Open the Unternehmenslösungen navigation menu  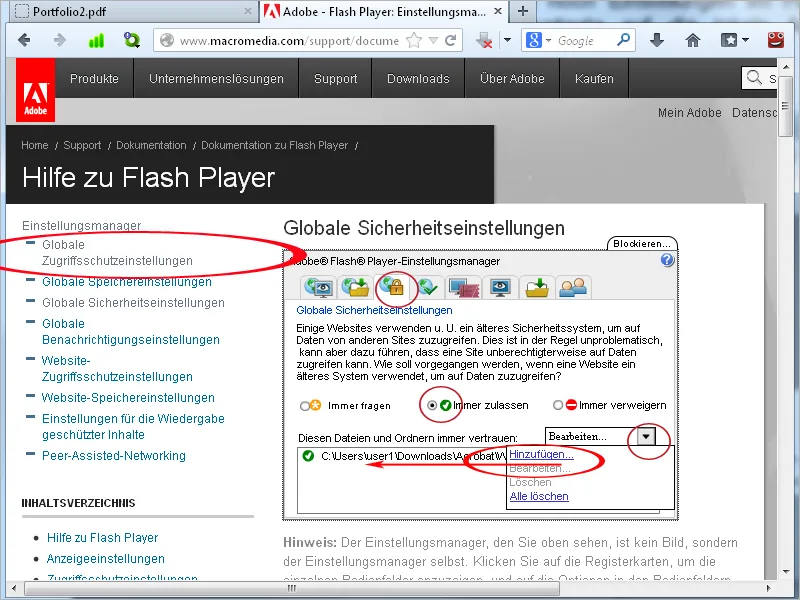pos(216,79)
